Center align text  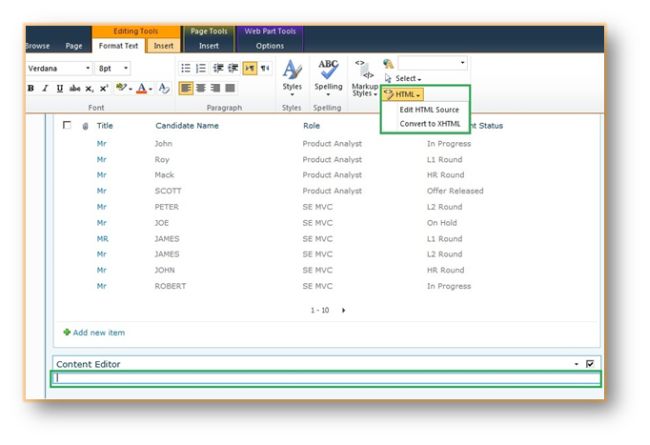(201, 88)
